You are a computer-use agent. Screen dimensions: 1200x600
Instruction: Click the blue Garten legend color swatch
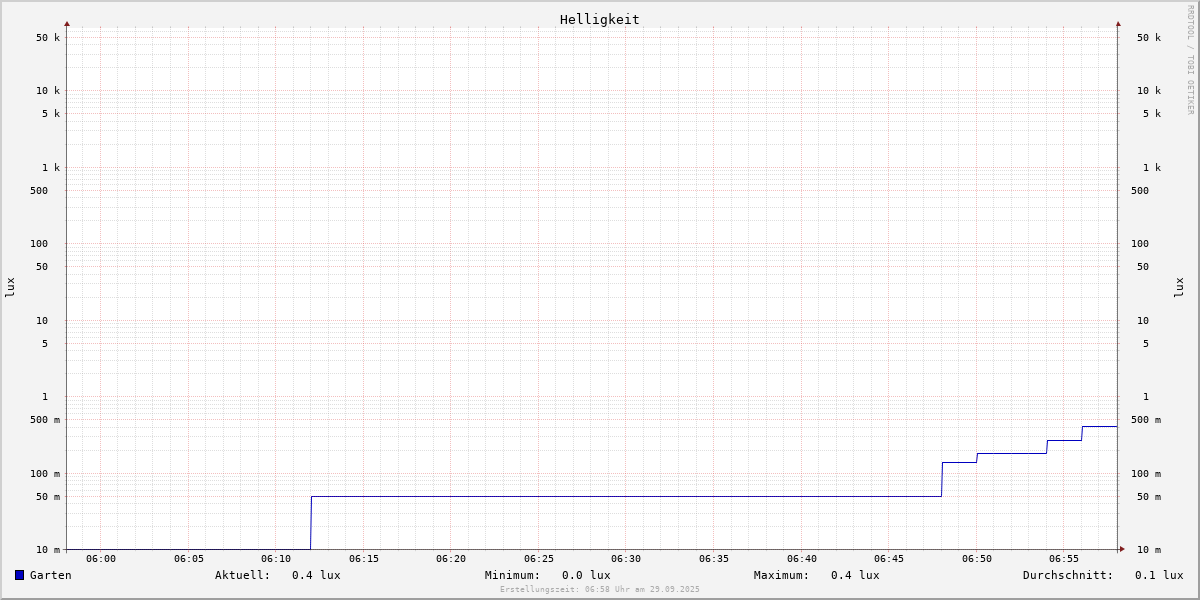pos(19,575)
